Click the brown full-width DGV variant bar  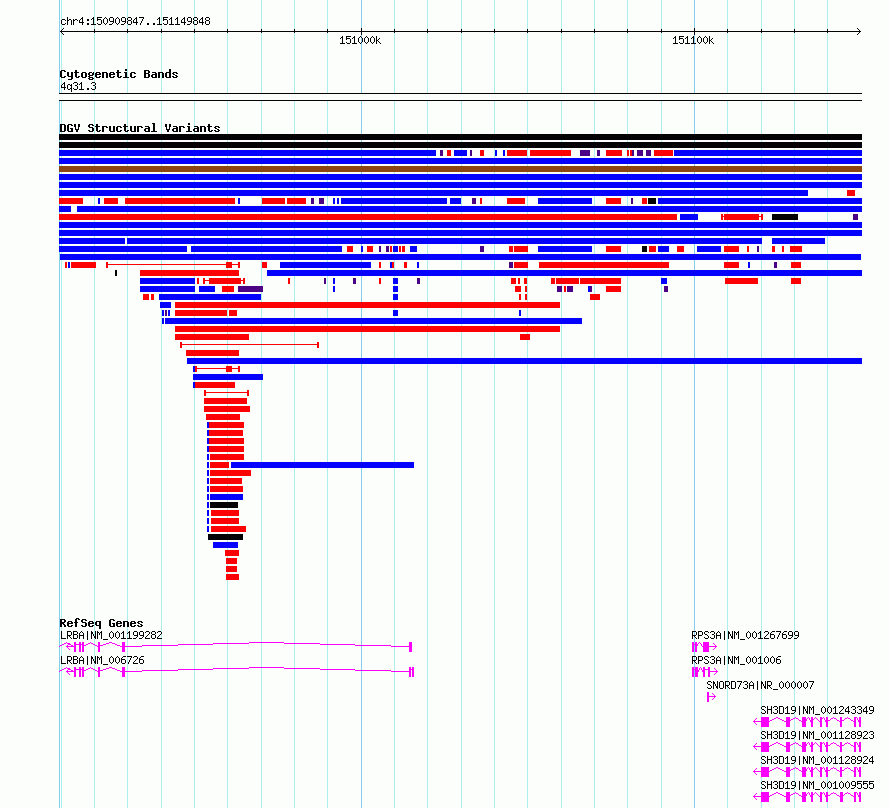pos(460,169)
